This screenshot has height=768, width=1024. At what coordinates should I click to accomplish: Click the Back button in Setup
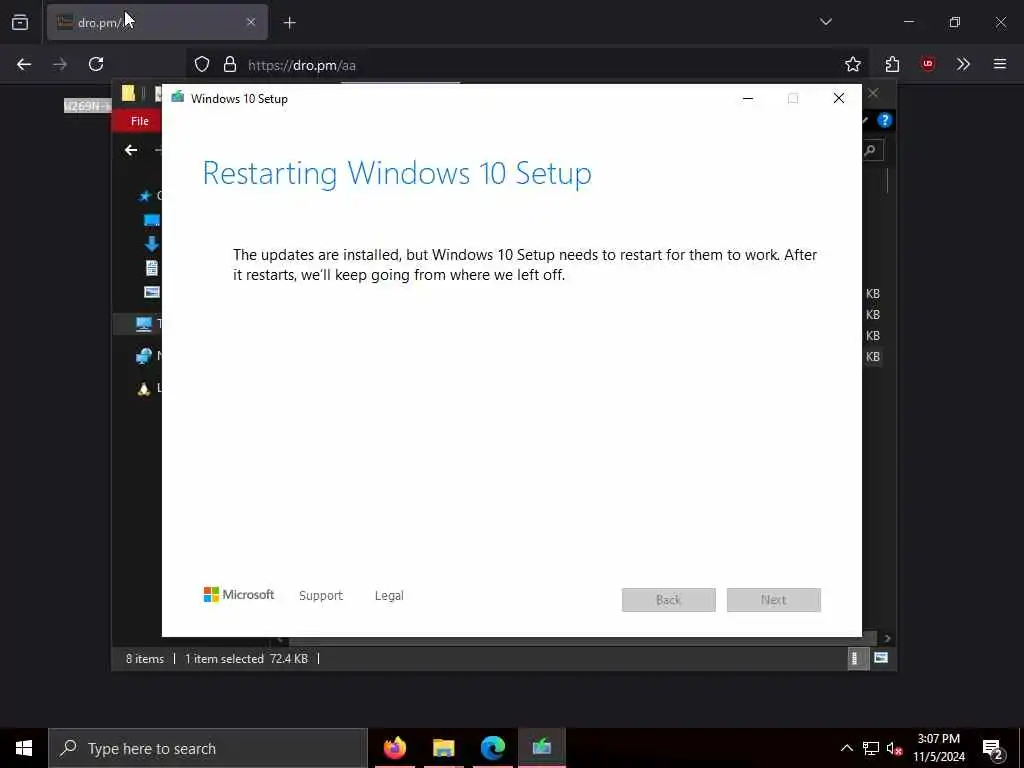tap(669, 600)
